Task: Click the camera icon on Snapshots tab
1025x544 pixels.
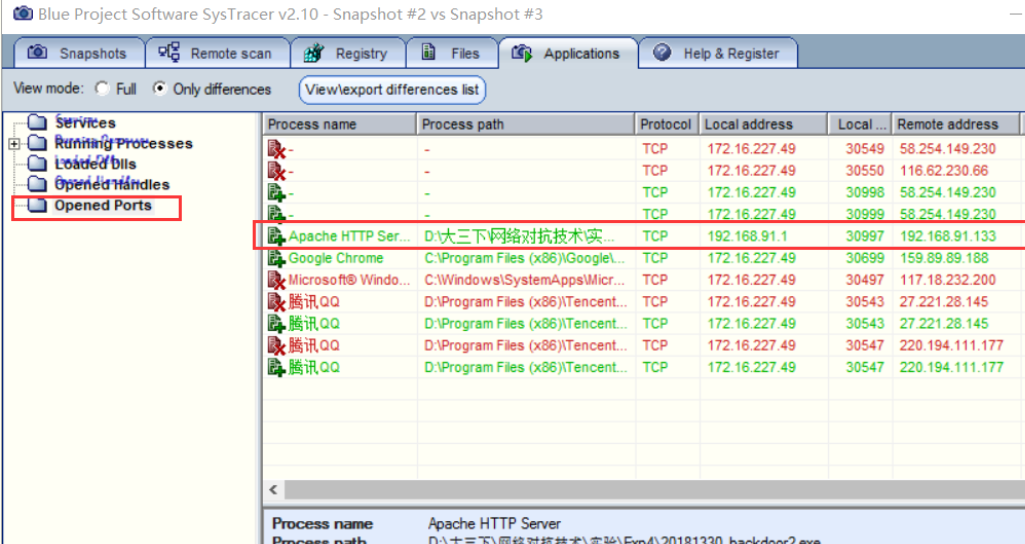Action: [37, 52]
